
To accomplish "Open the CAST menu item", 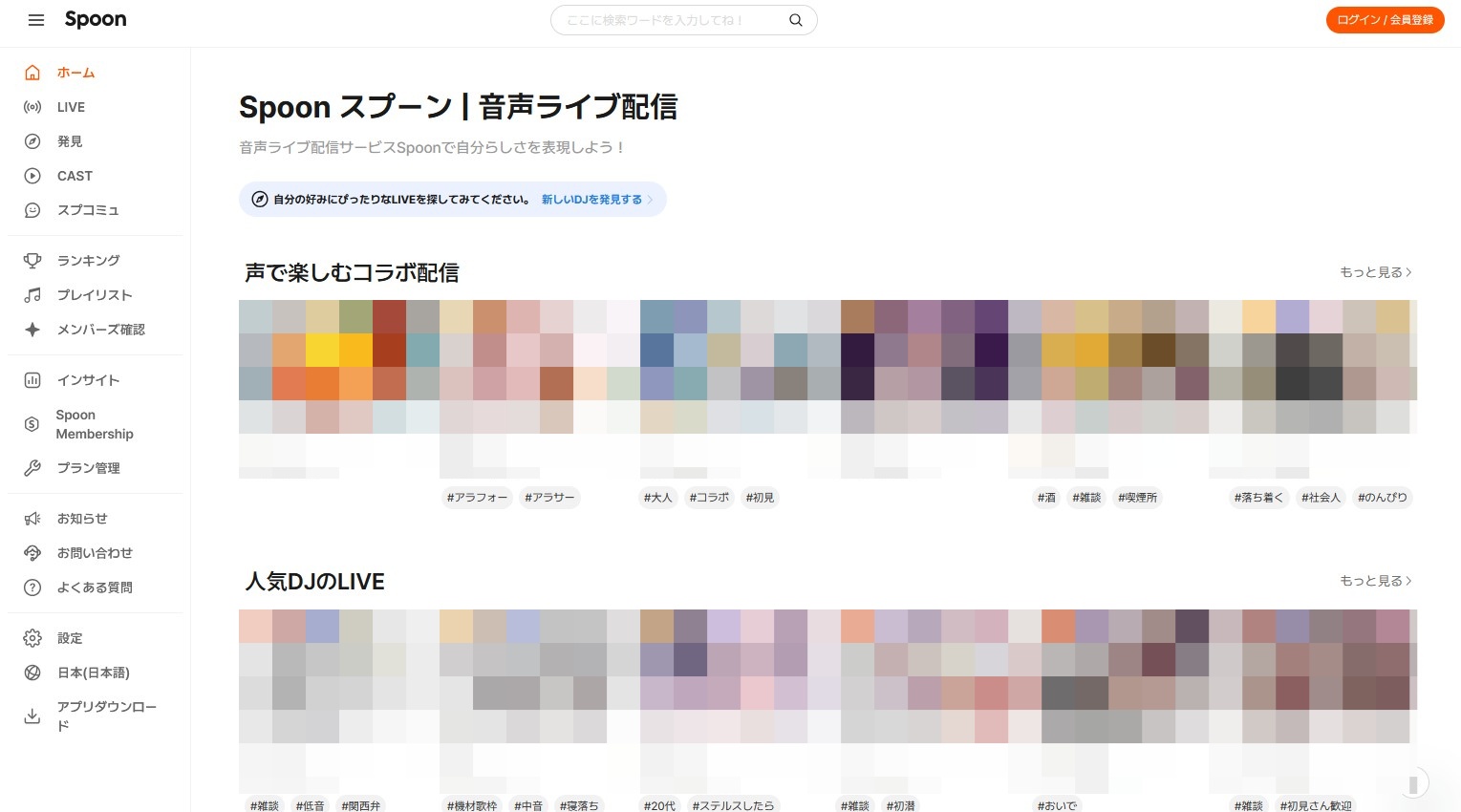I will point(96,176).
